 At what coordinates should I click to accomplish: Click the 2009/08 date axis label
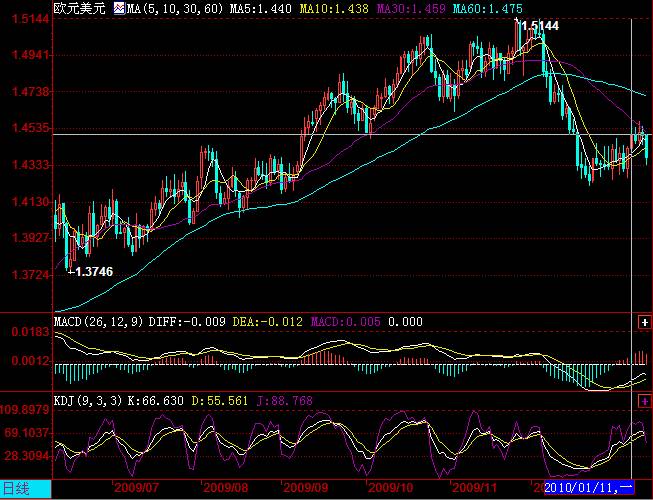(225, 488)
